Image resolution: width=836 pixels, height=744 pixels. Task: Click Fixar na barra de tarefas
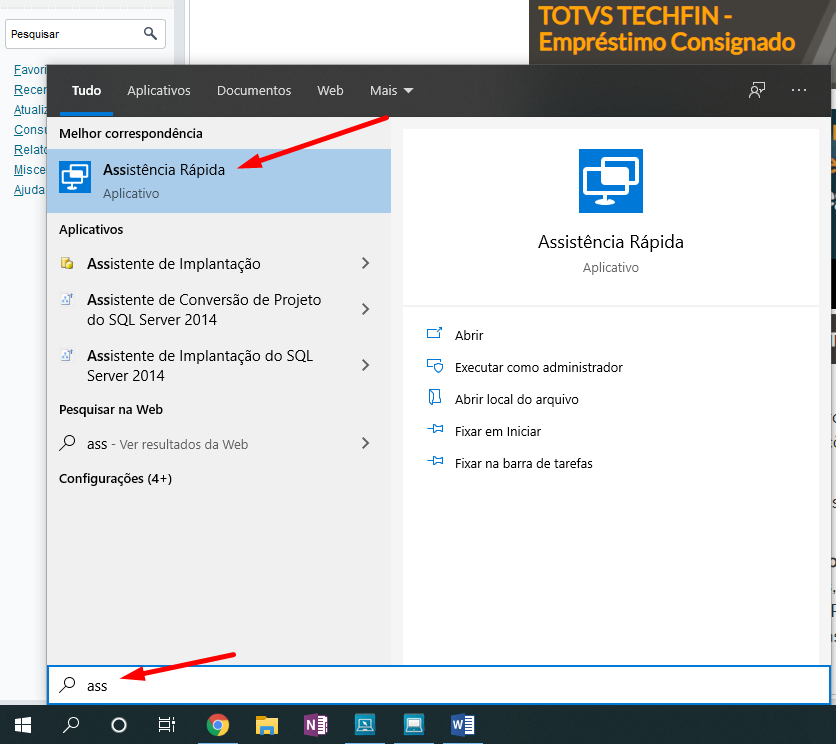[x=524, y=463]
